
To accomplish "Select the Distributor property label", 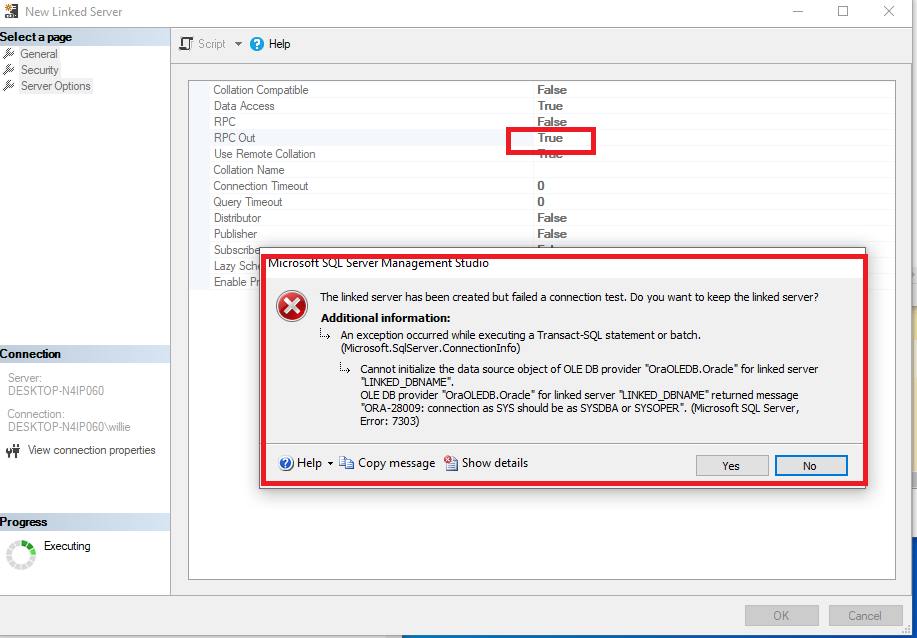I will click(x=237, y=218).
